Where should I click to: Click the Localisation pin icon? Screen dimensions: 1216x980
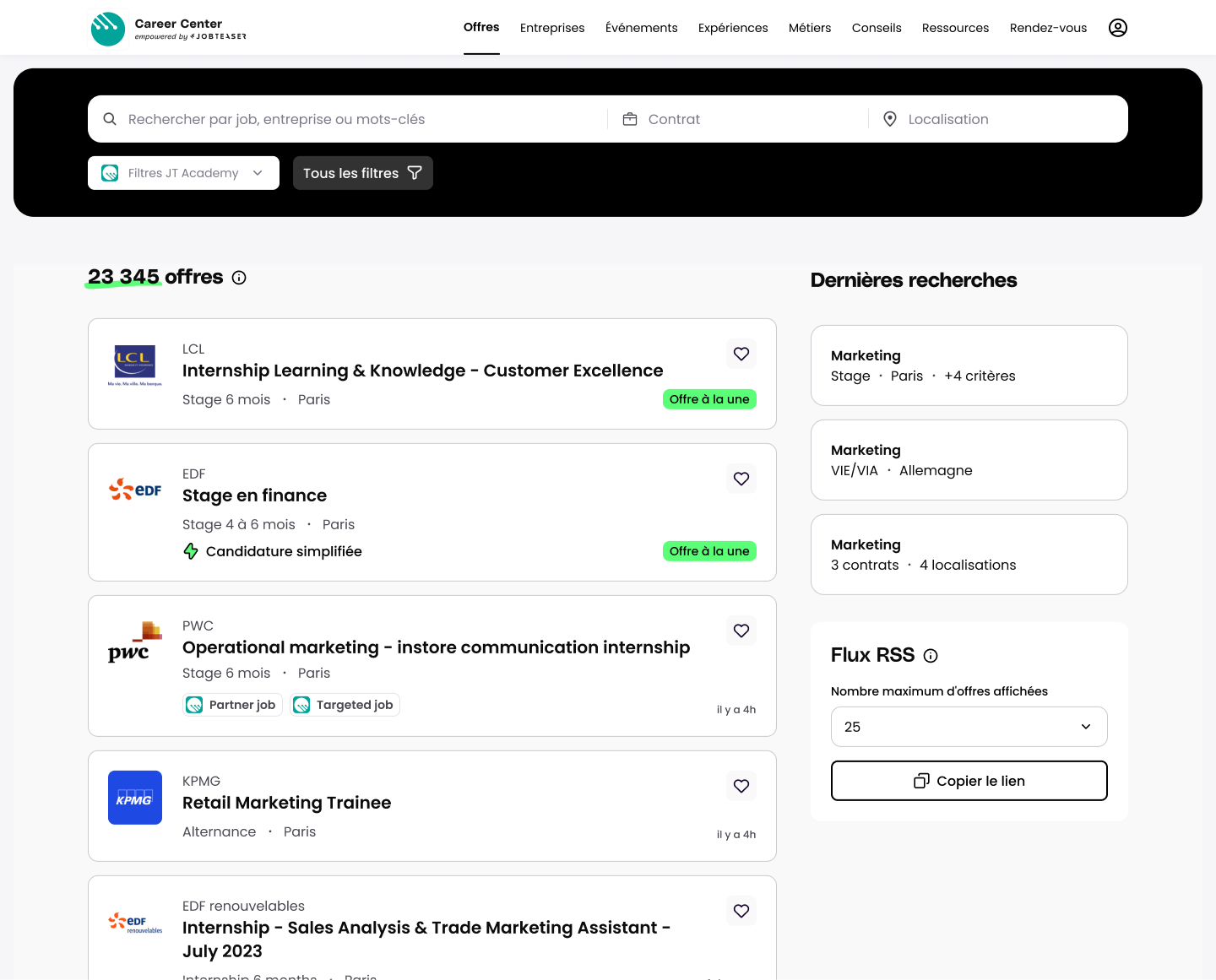click(x=890, y=119)
